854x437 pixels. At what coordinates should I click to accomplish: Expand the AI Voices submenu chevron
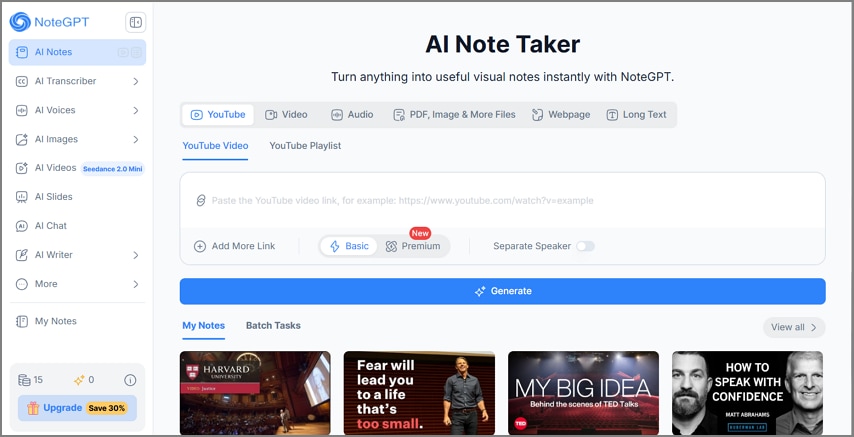coord(136,111)
